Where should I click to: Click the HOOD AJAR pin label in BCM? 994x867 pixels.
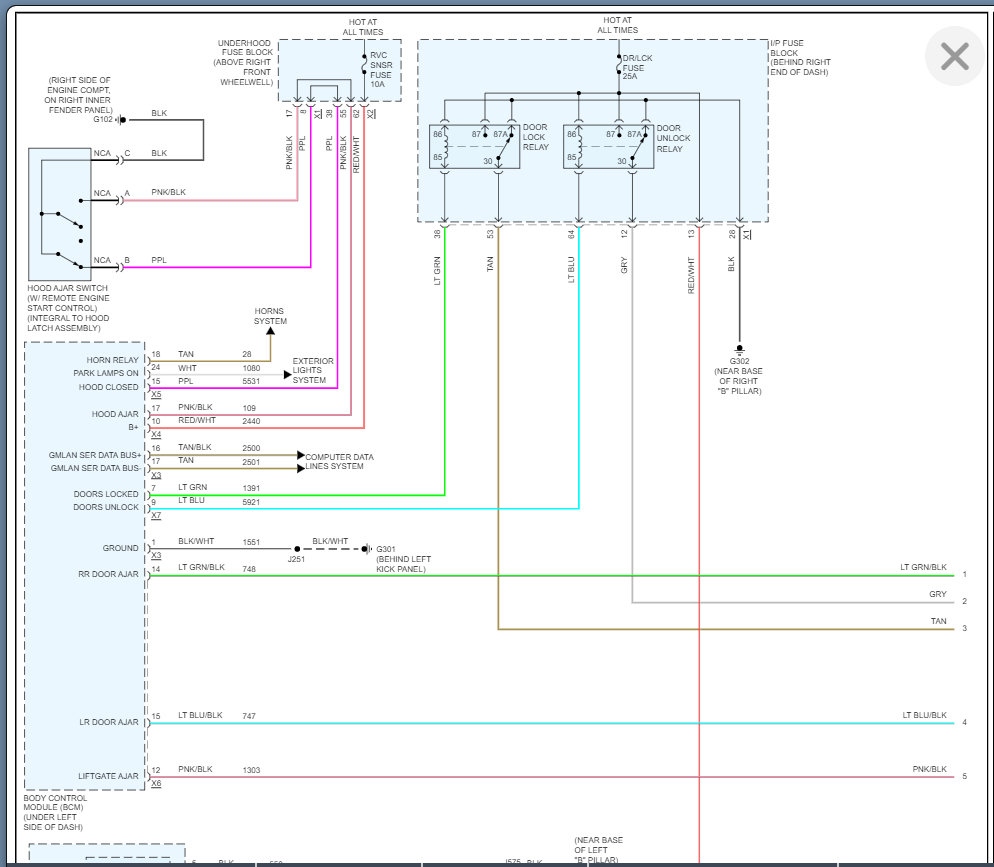[115, 414]
